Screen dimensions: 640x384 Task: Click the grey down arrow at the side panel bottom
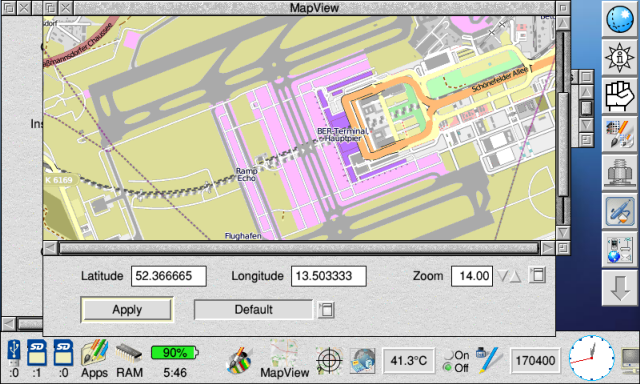[x=620, y=288]
